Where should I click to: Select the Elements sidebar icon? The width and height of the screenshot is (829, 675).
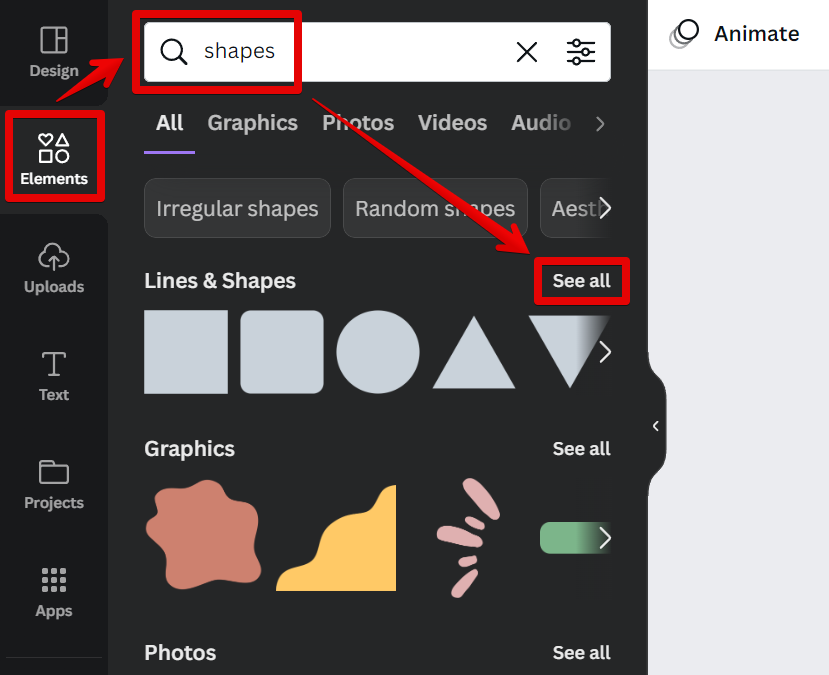(x=54, y=159)
